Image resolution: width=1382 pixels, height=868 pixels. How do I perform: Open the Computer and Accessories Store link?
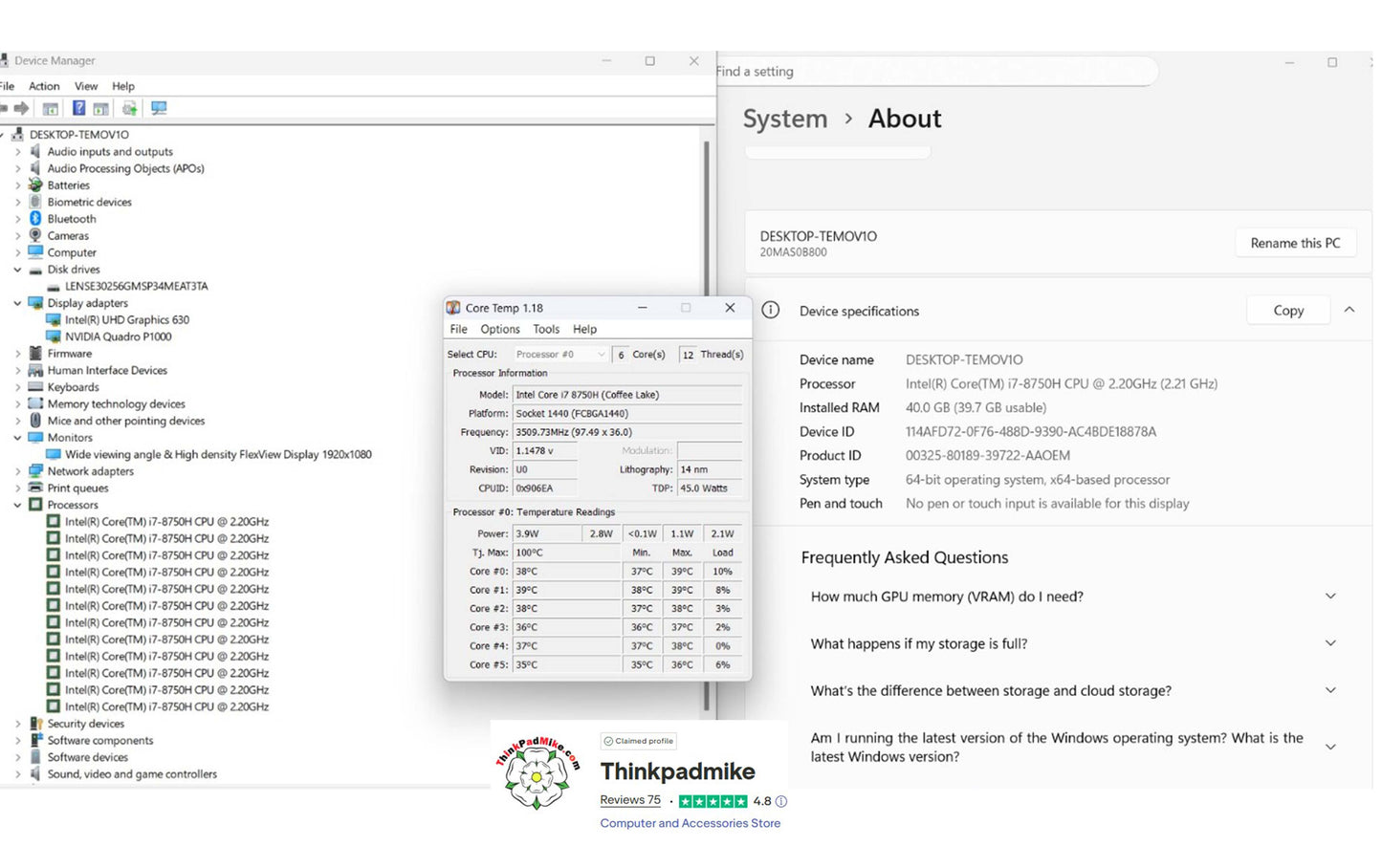[691, 824]
